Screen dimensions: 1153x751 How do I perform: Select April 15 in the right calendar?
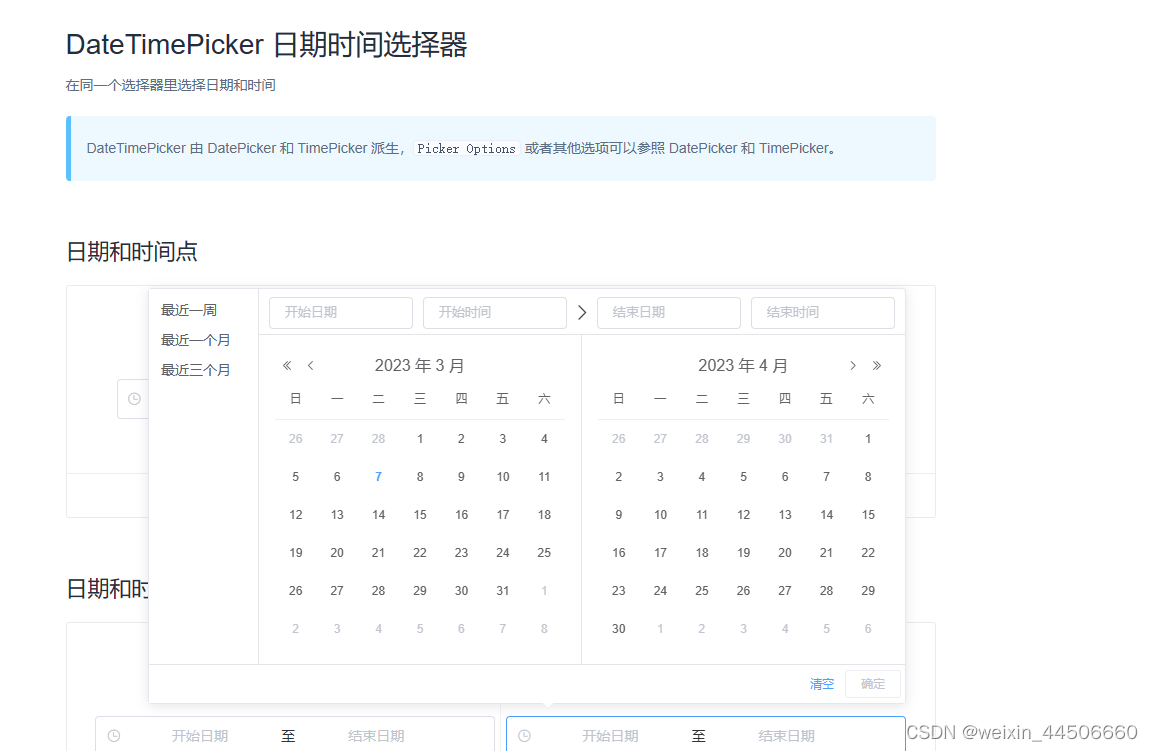(x=867, y=514)
